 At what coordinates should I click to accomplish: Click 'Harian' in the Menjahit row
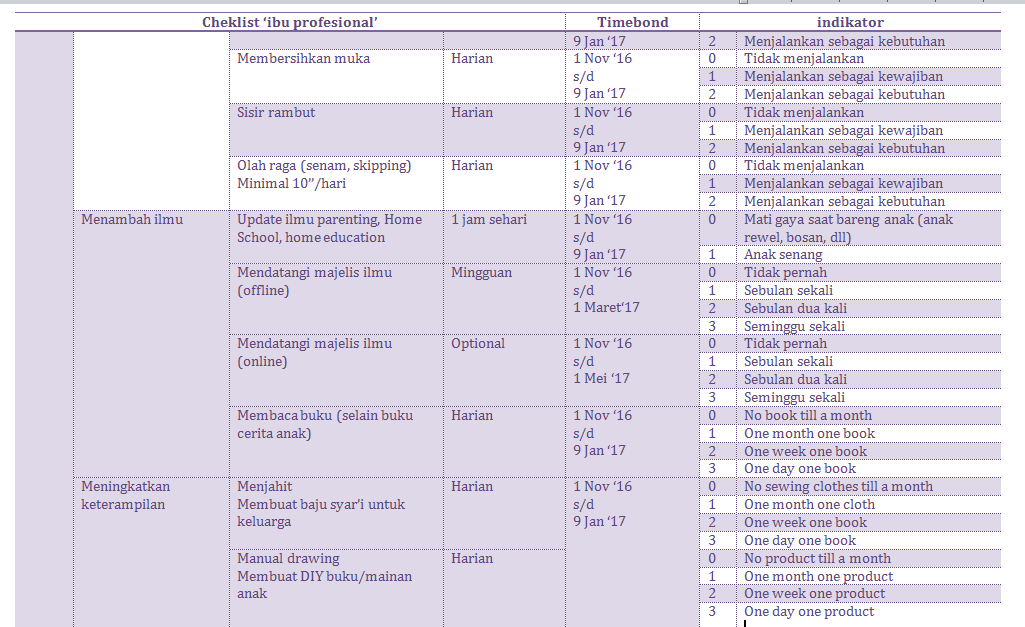[472, 487]
